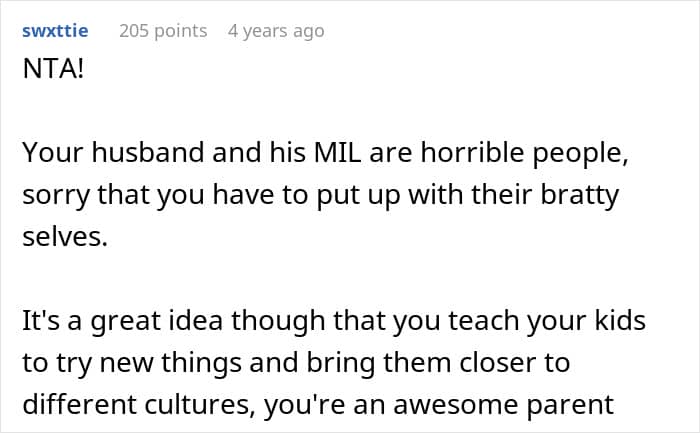Click the 205 points score
Screen dimensions: 700x433
click(163, 31)
